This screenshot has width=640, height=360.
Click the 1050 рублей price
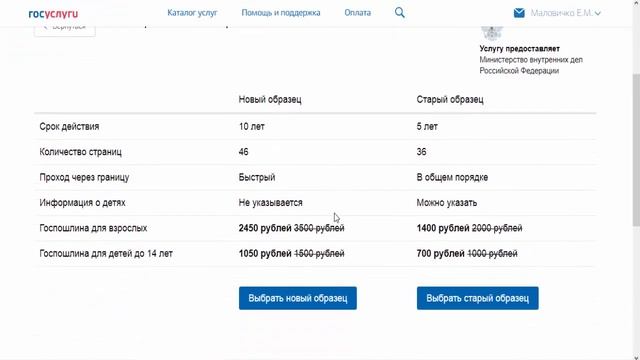[x=265, y=253]
